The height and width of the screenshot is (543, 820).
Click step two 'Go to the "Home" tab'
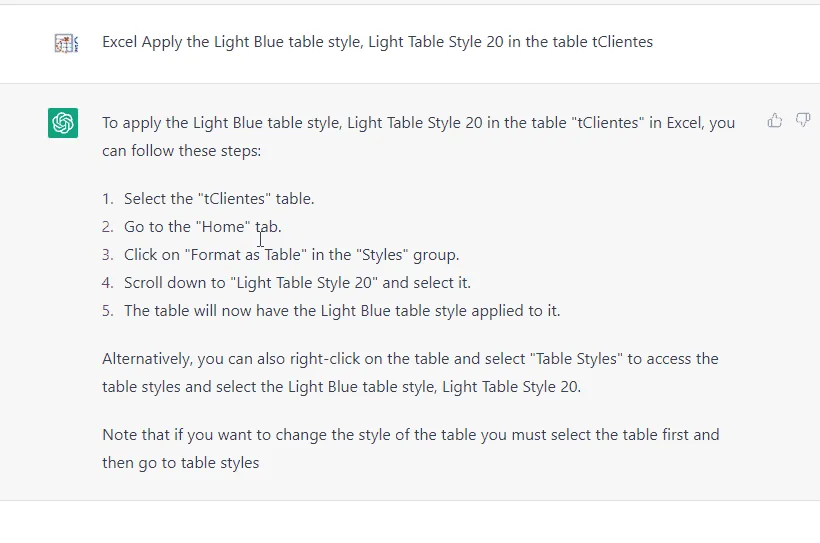[x=203, y=227]
